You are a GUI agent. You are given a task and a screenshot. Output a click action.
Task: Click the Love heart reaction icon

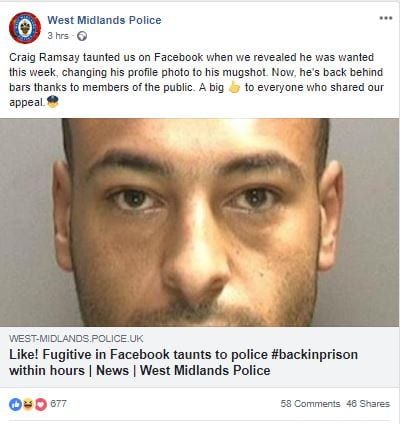pyautogui.click(x=41, y=404)
